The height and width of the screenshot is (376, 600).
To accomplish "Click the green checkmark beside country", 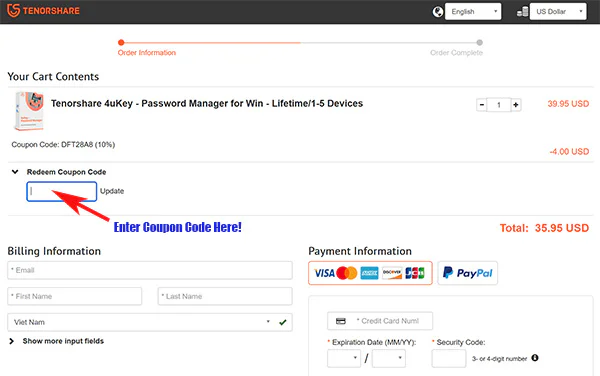I will tap(283, 322).
